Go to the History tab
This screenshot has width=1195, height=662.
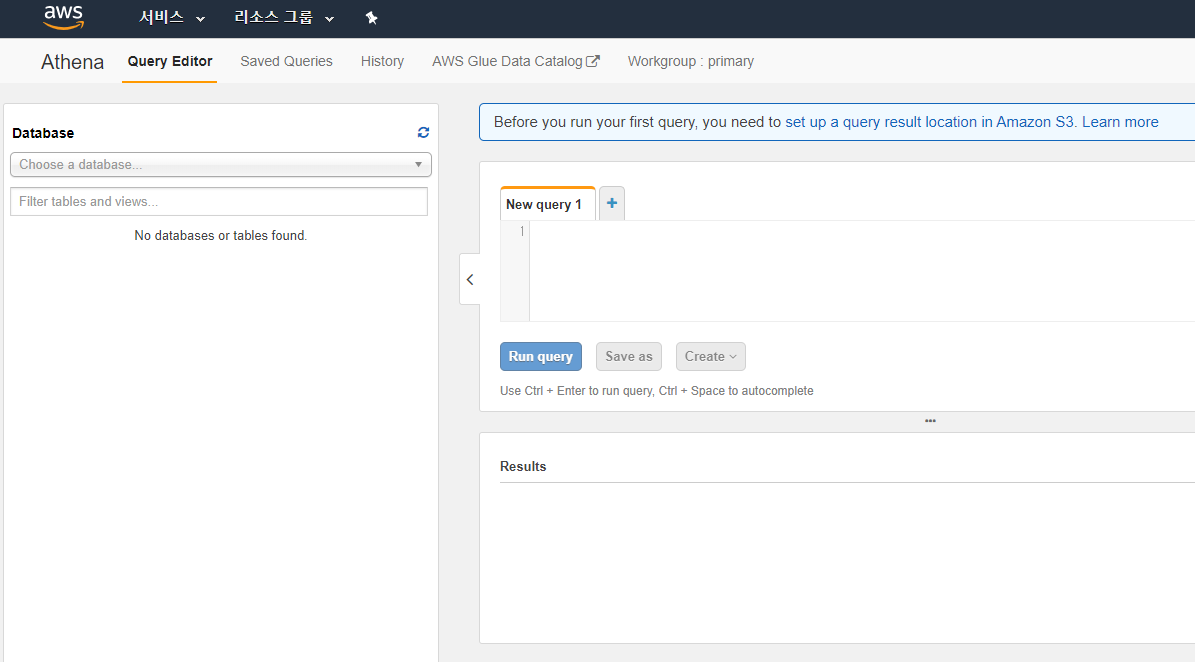point(382,62)
